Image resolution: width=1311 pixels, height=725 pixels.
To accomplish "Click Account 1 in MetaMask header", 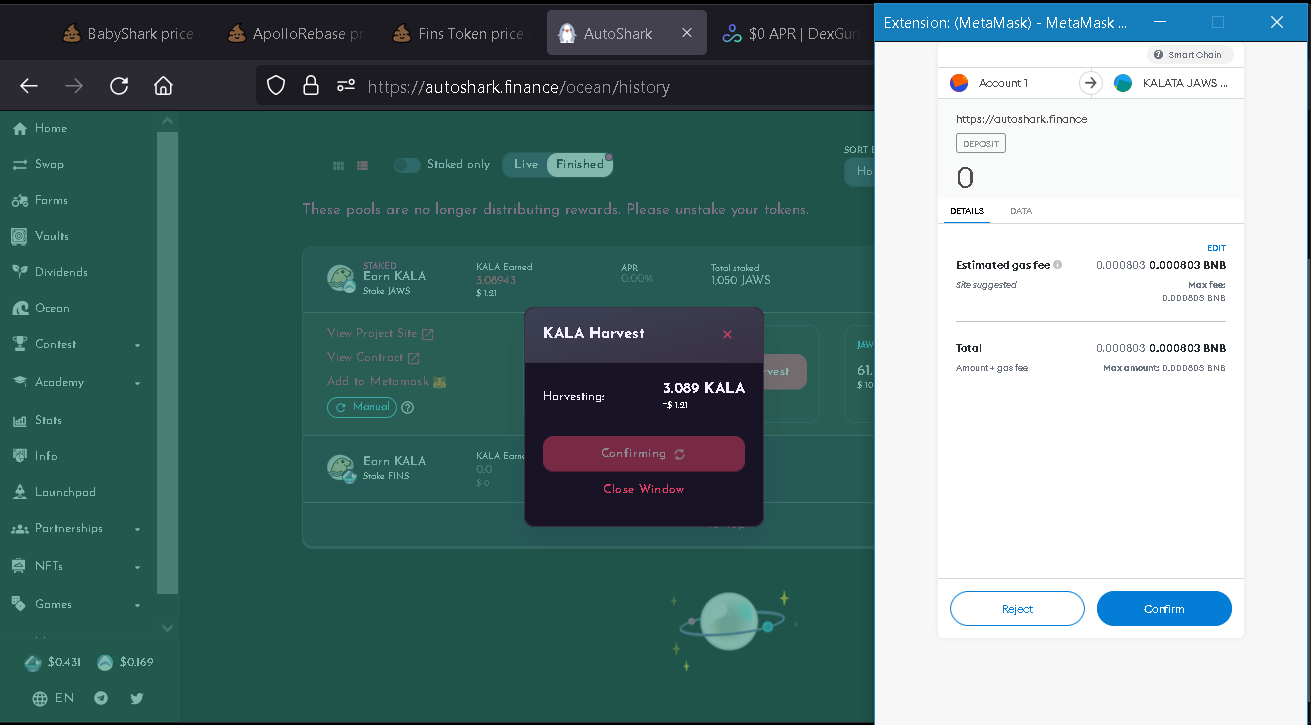I will click(x=989, y=83).
